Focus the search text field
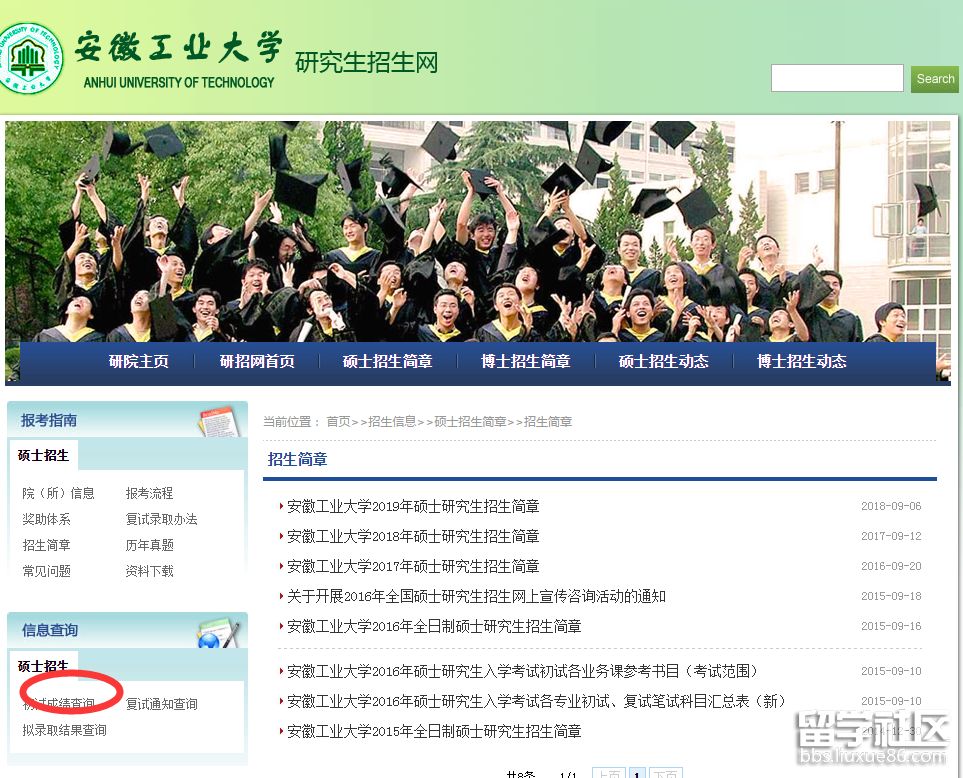 point(836,79)
